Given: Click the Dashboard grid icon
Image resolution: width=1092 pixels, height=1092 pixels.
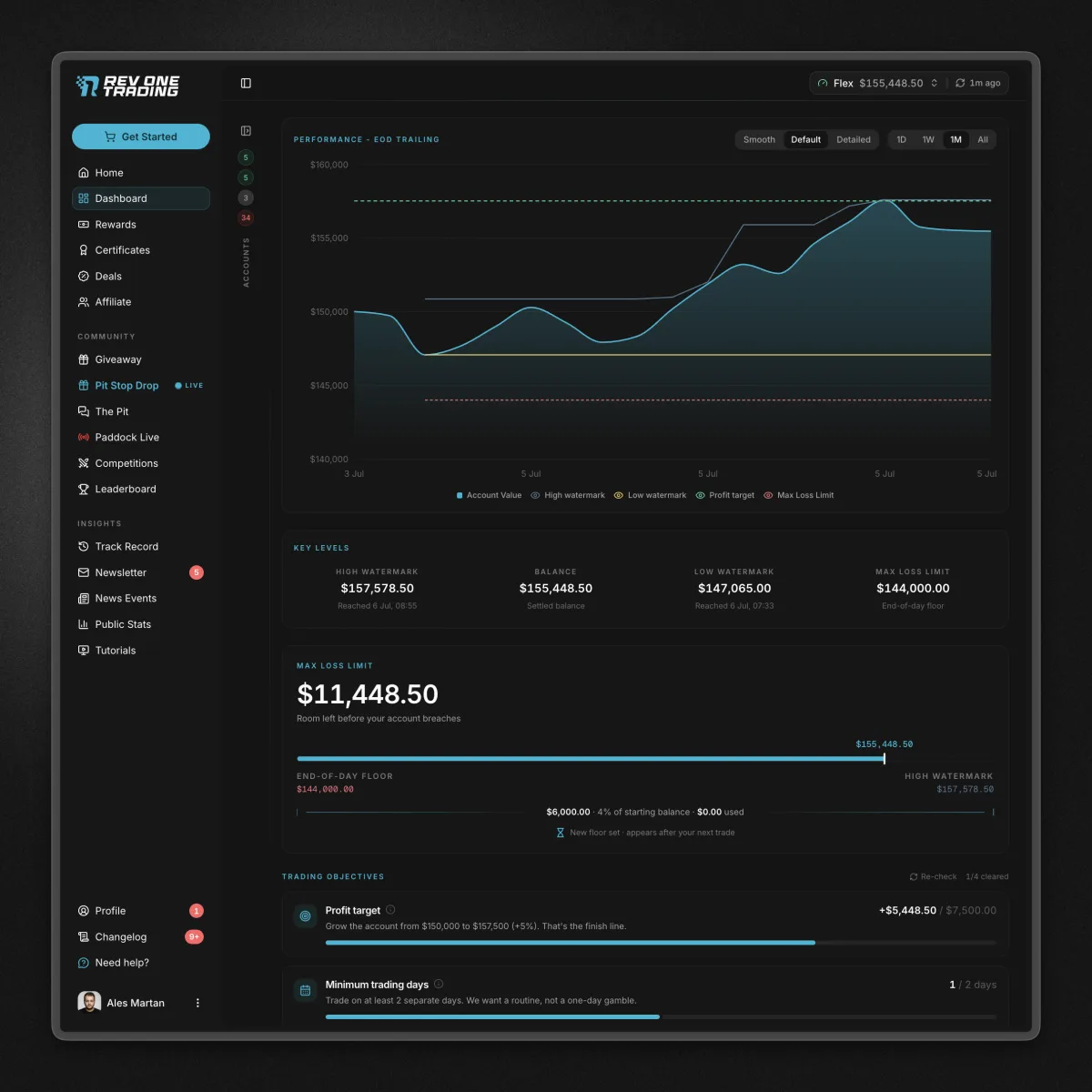Looking at the screenshot, I should coord(84,198).
